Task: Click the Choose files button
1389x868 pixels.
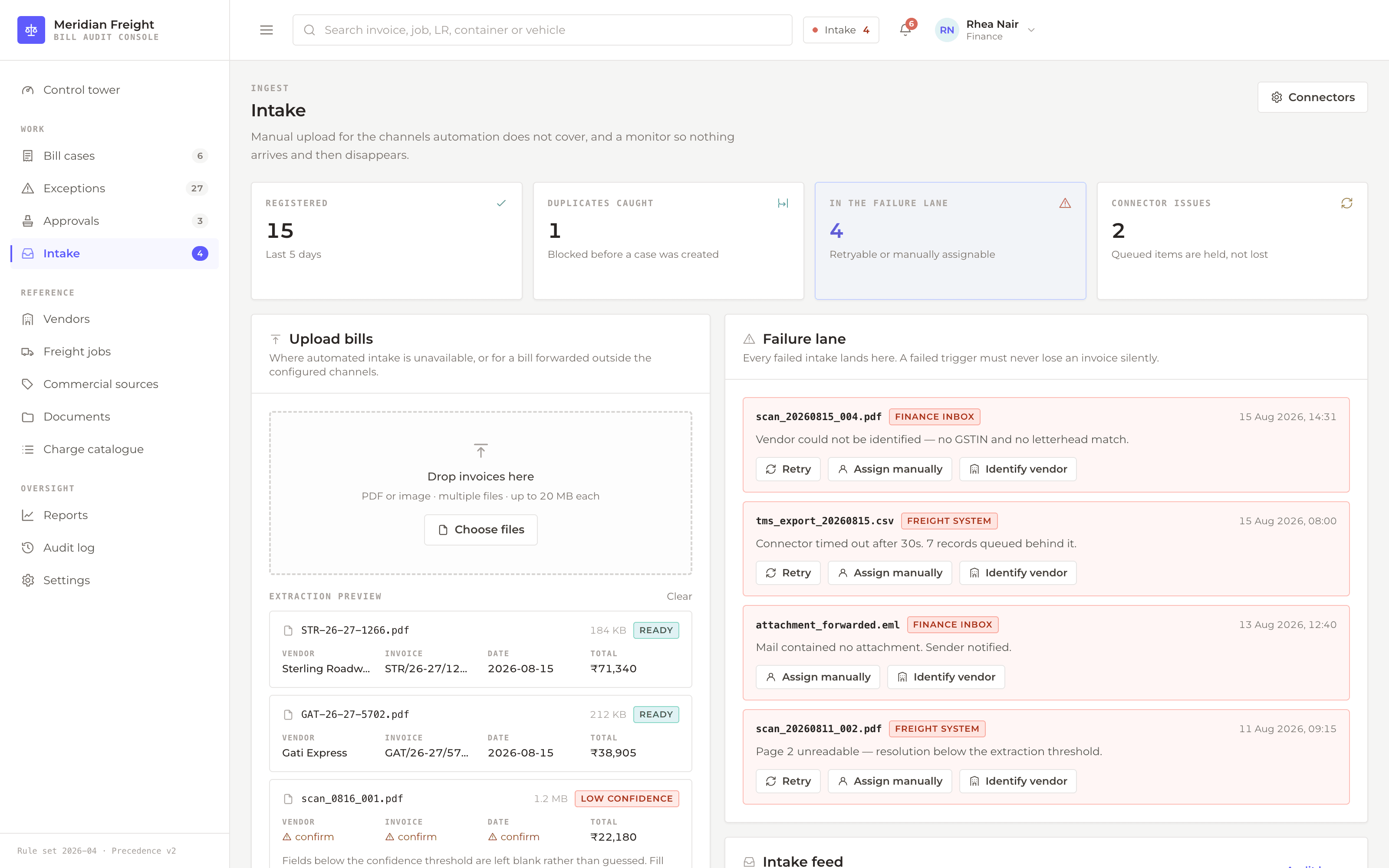Action: coord(481,530)
